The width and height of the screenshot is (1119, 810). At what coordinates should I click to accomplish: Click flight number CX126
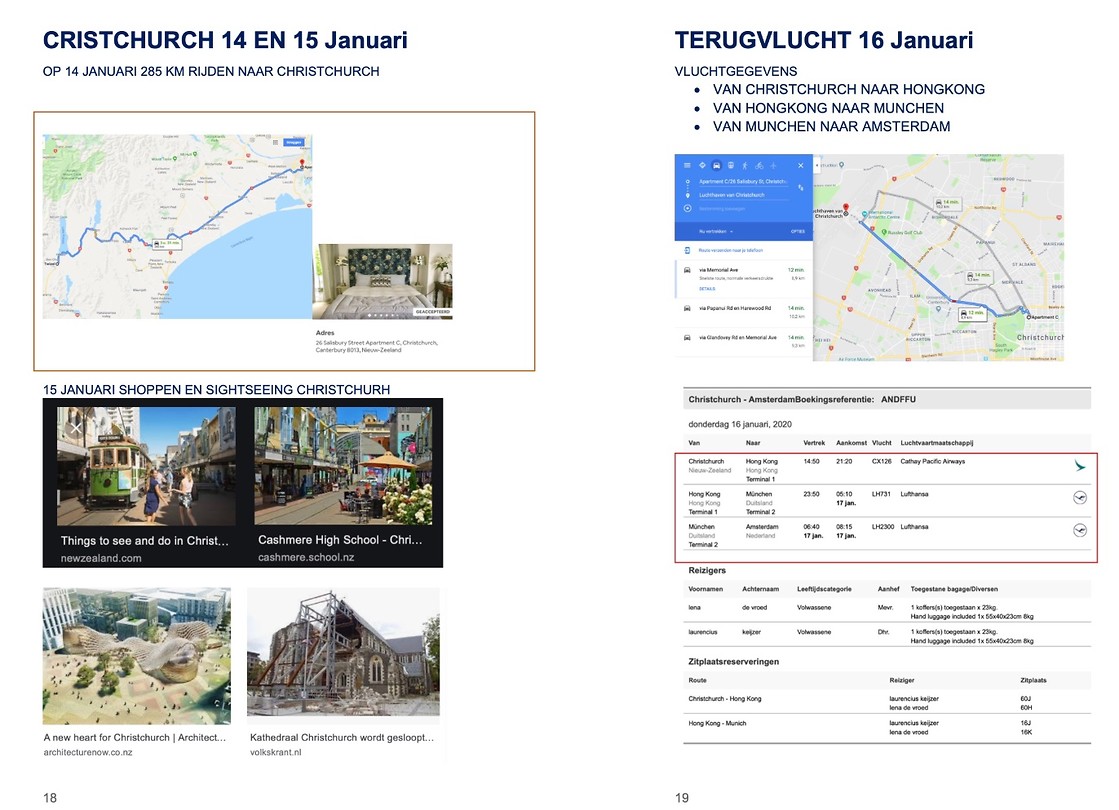(881, 462)
